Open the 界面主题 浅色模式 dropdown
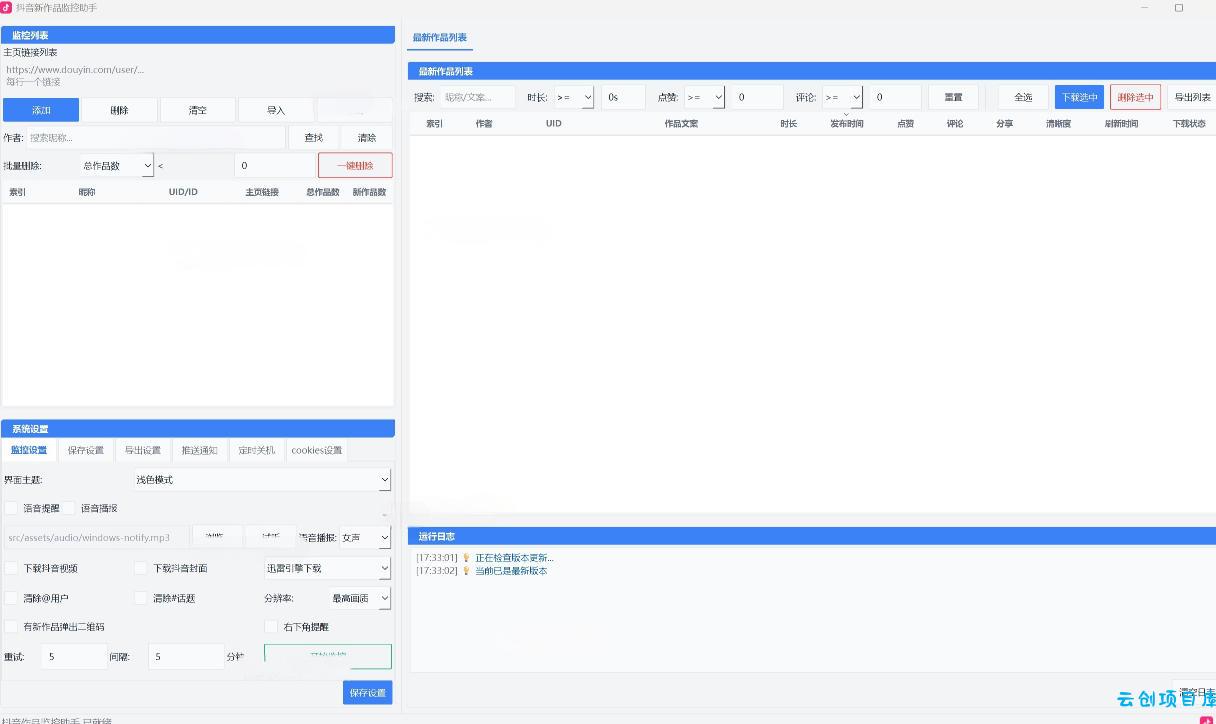The height and width of the screenshot is (724, 1216). point(262,480)
